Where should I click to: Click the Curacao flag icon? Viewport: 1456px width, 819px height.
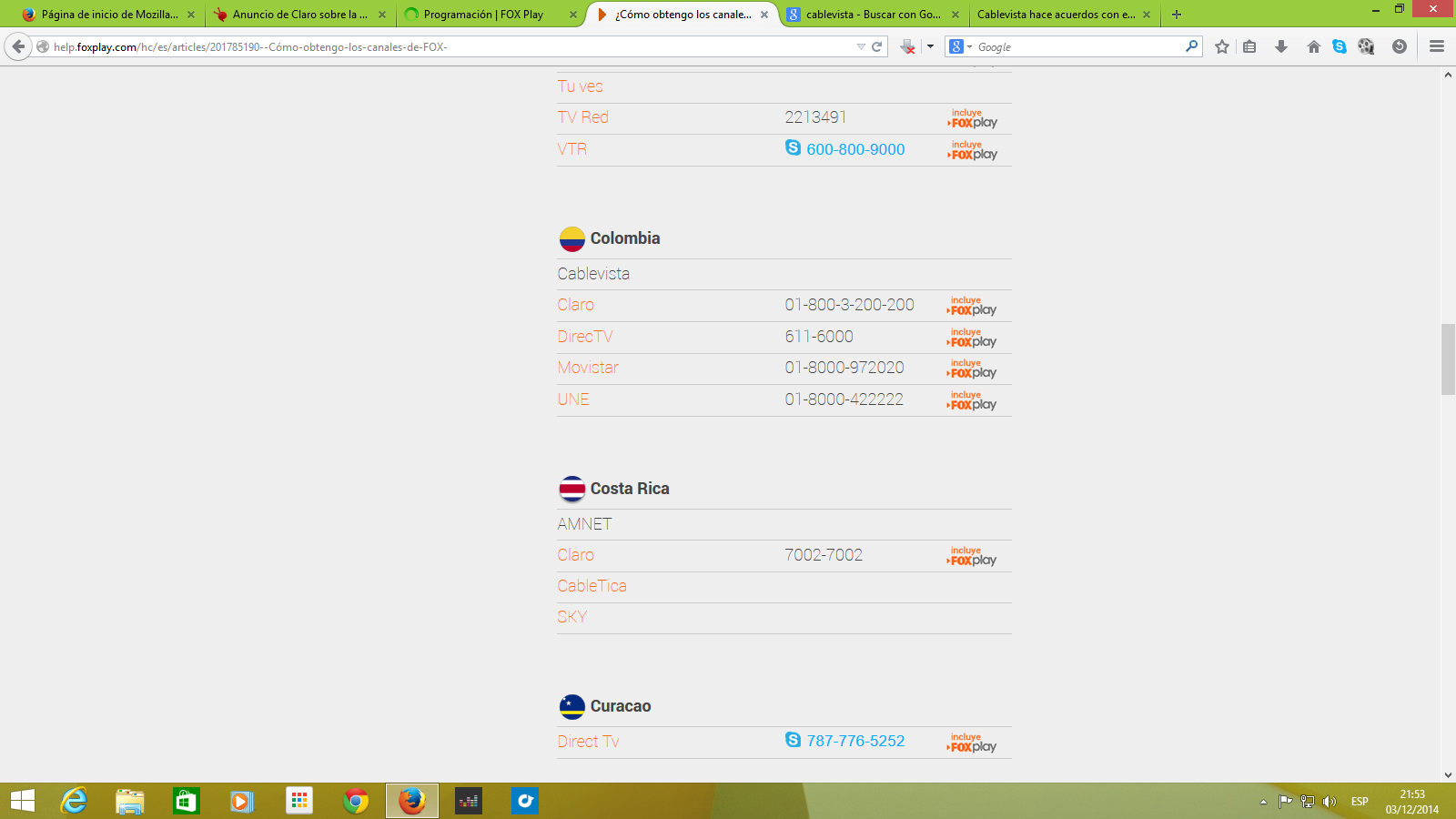tap(571, 707)
